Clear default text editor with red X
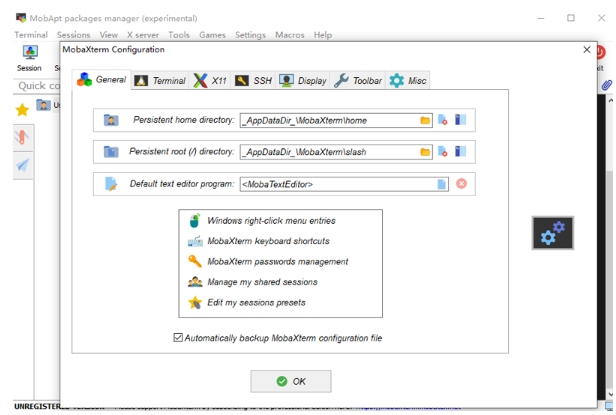The width and height of the screenshot is (616, 415). click(x=462, y=184)
